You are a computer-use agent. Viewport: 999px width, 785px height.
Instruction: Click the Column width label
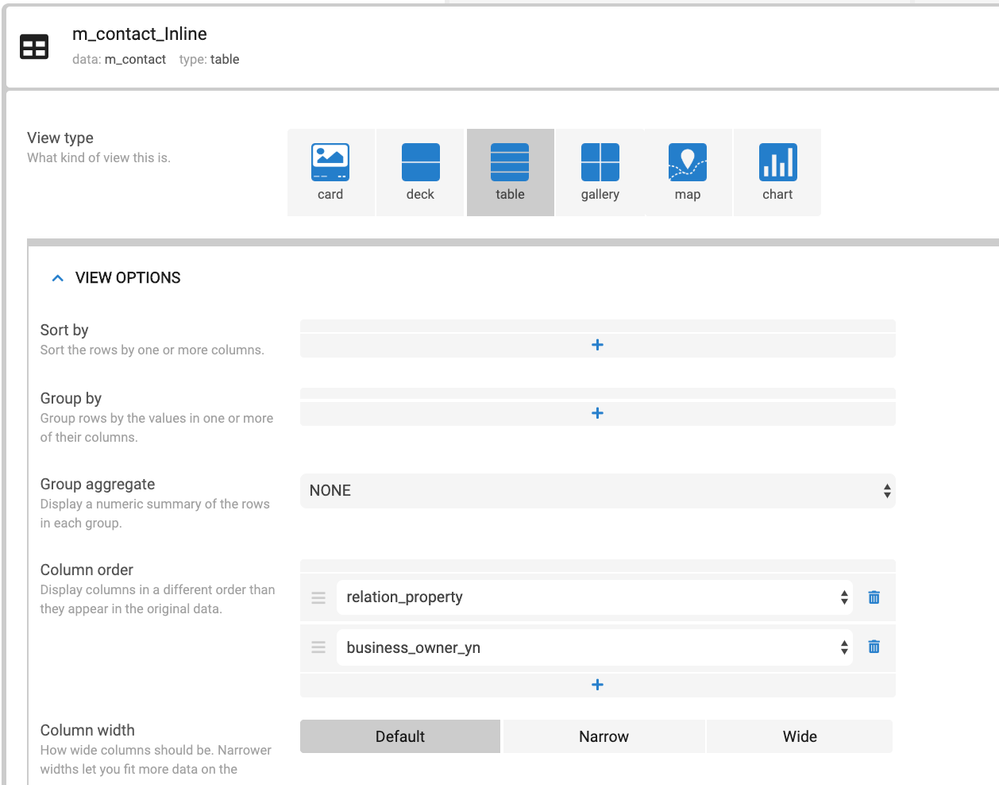pos(87,730)
